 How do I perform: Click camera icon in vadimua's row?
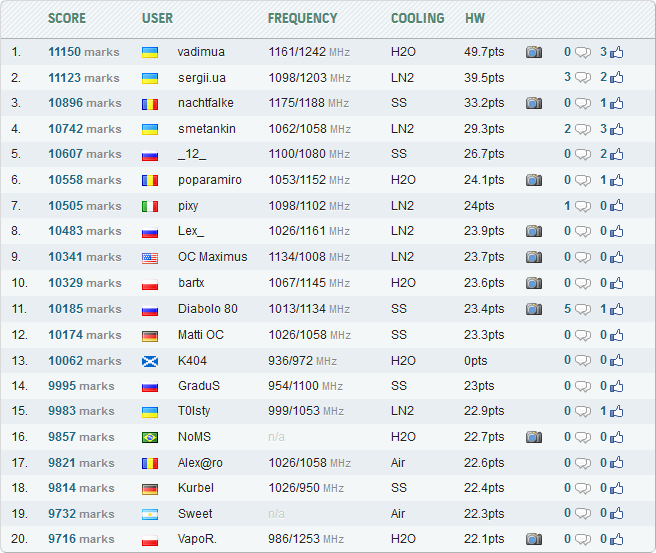(x=534, y=52)
